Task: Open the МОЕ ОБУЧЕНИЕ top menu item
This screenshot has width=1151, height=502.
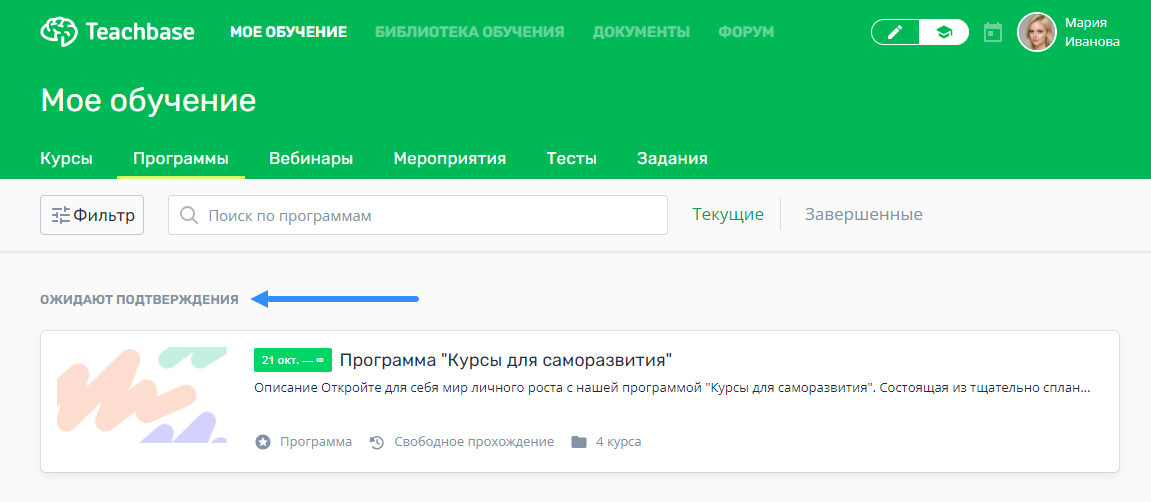Action: click(288, 32)
